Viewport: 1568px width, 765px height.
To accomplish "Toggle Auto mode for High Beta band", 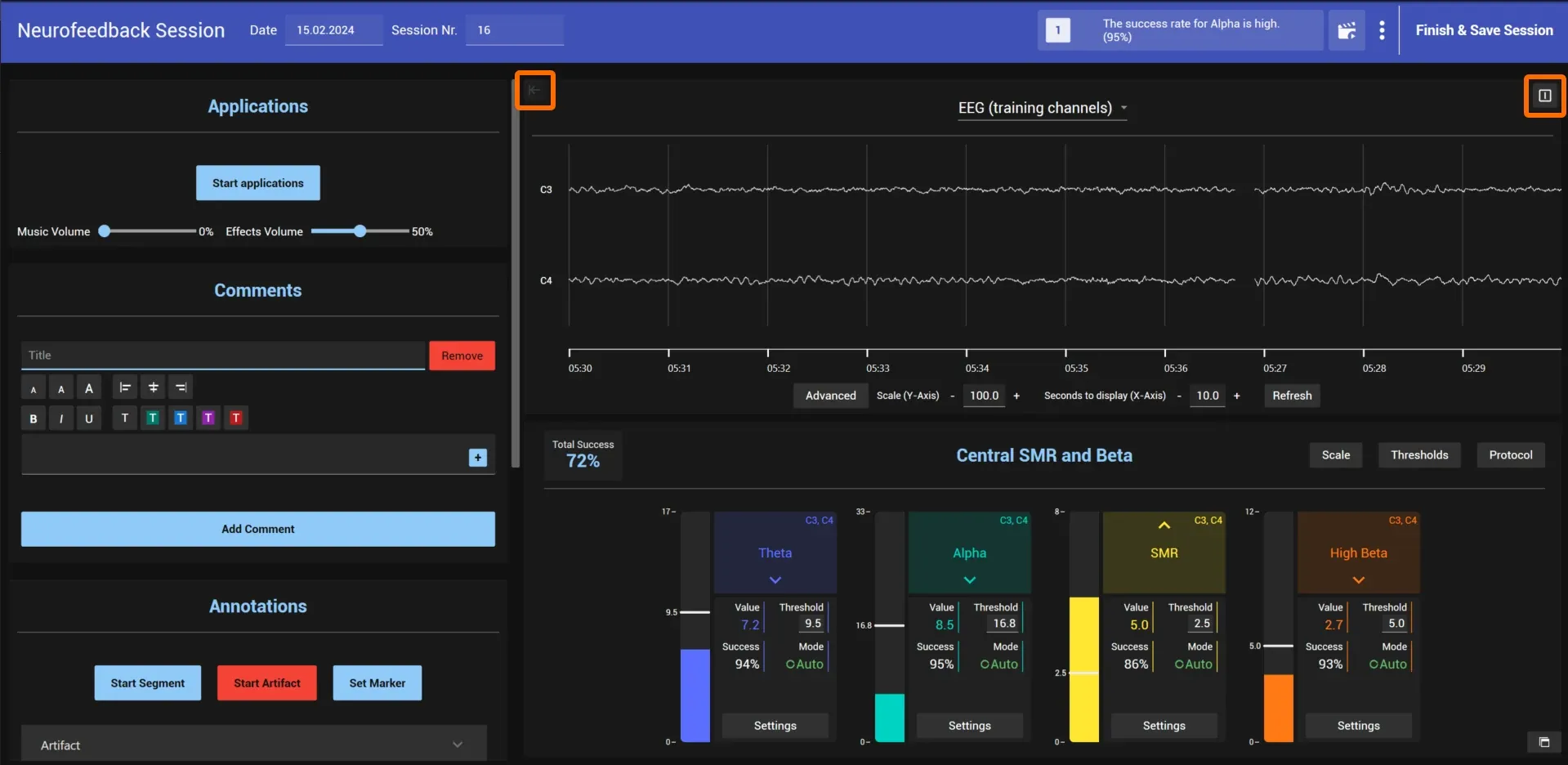I will pos(1388,664).
